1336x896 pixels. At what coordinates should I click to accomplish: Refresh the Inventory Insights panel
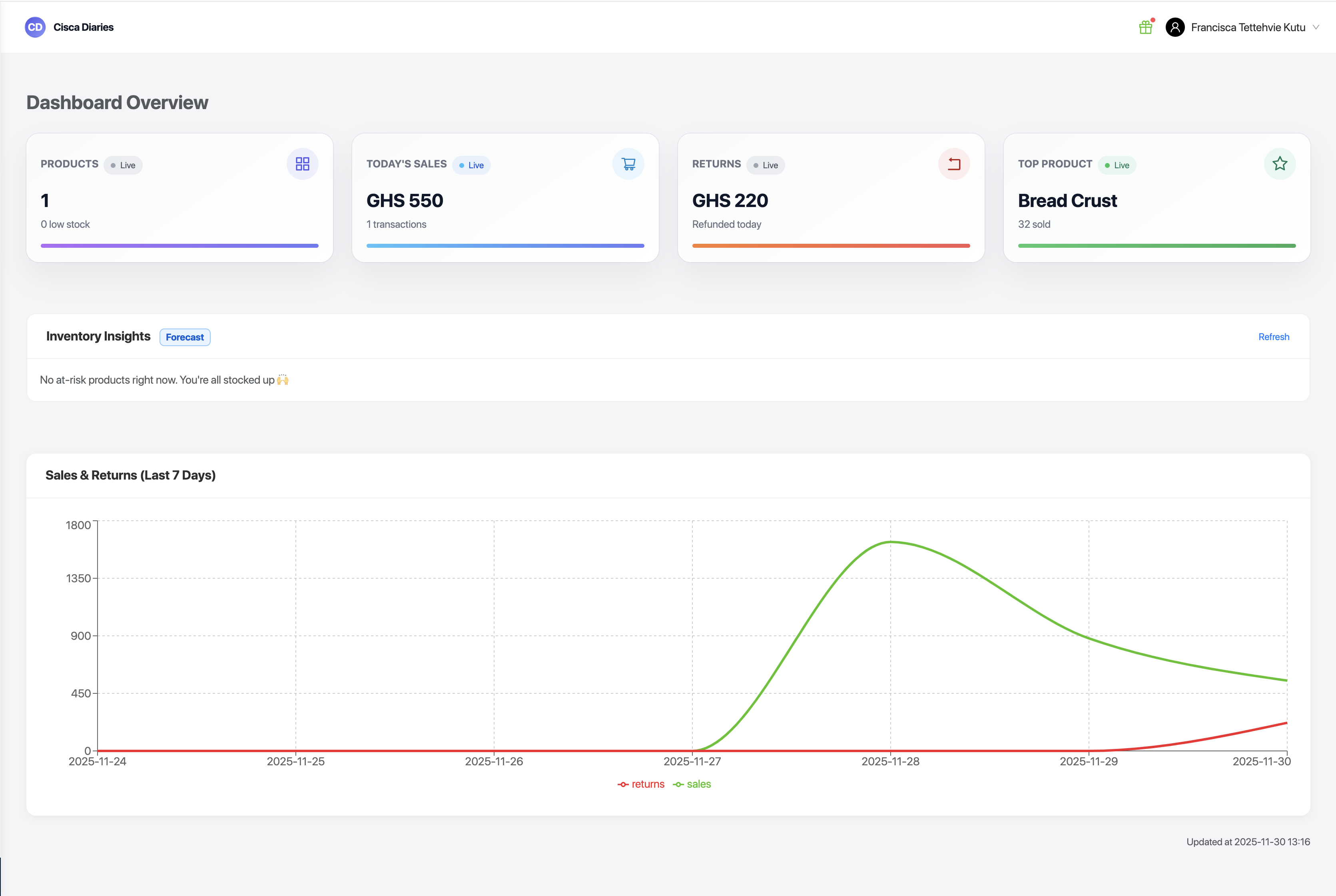tap(1273, 336)
